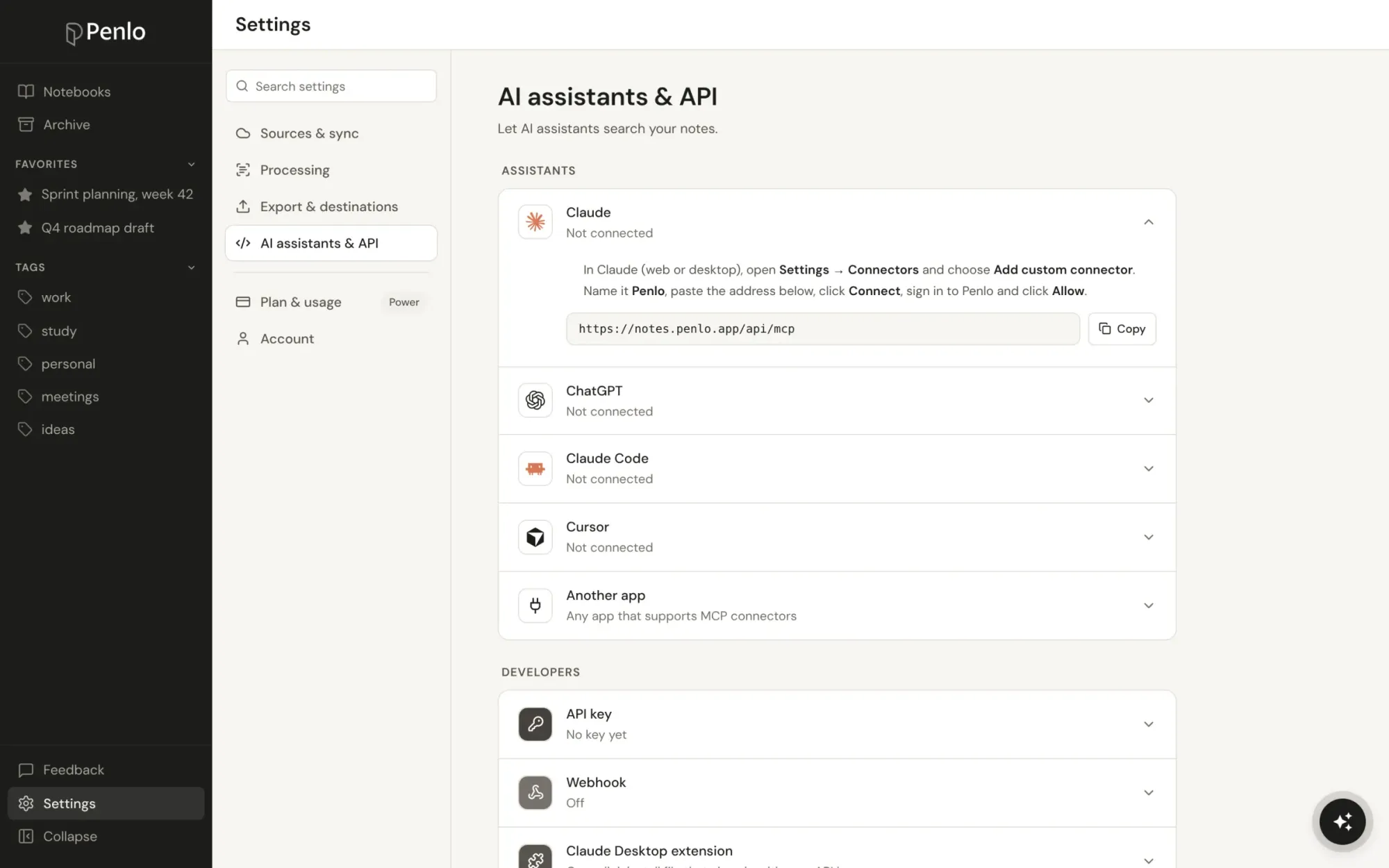Expand the Claude Code row chevron
Image resolution: width=1389 pixels, height=868 pixels.
pyautogui.click(x=1148, y=469)
